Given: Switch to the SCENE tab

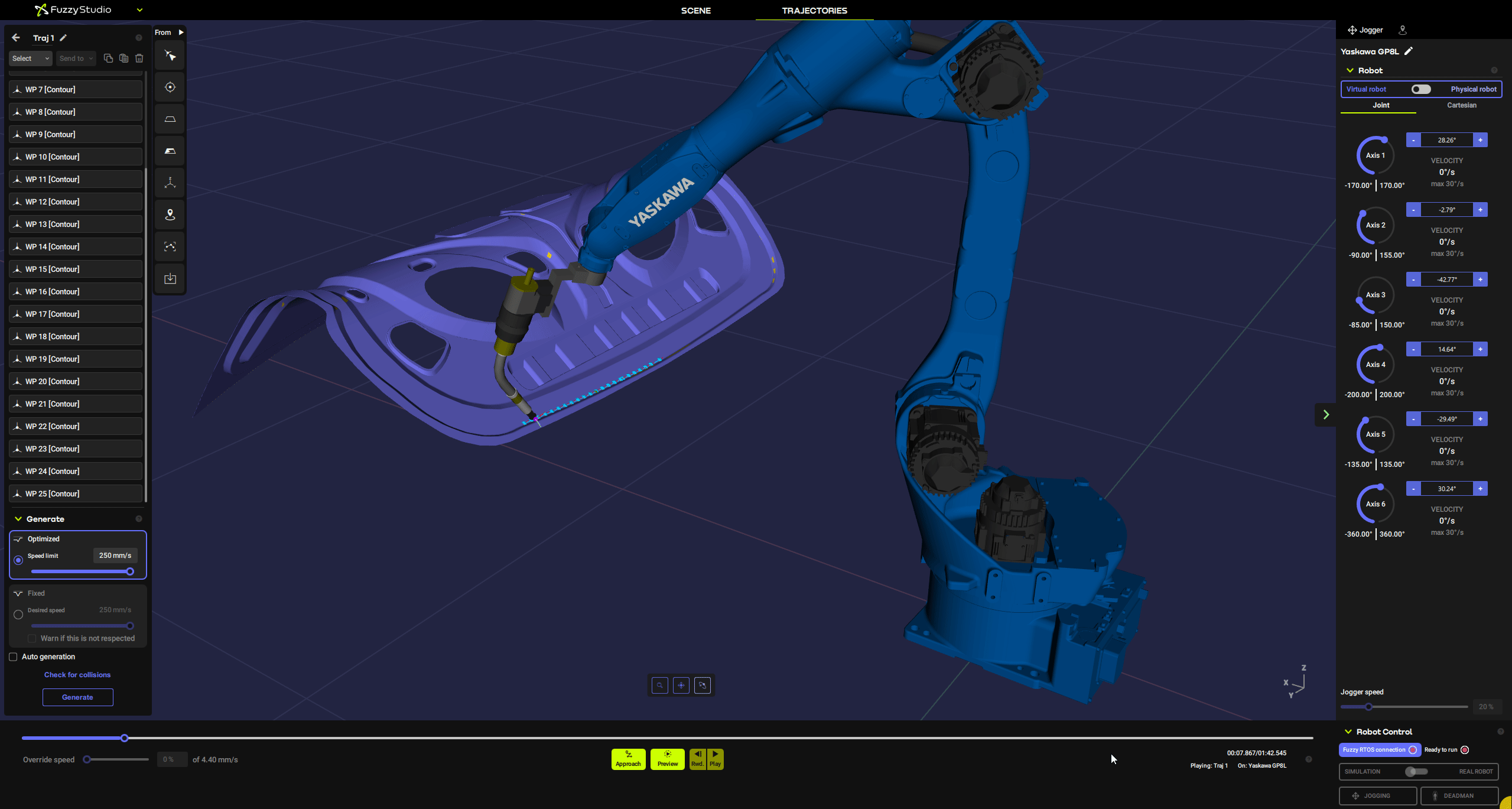Looking at the screenshot, I should point(696,11).
